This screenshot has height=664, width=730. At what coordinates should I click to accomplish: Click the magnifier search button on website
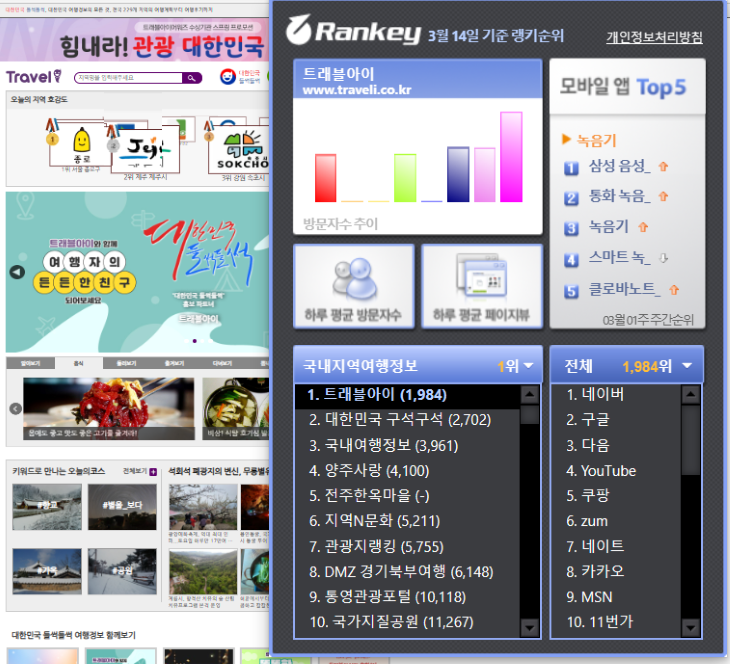[191, 78]
